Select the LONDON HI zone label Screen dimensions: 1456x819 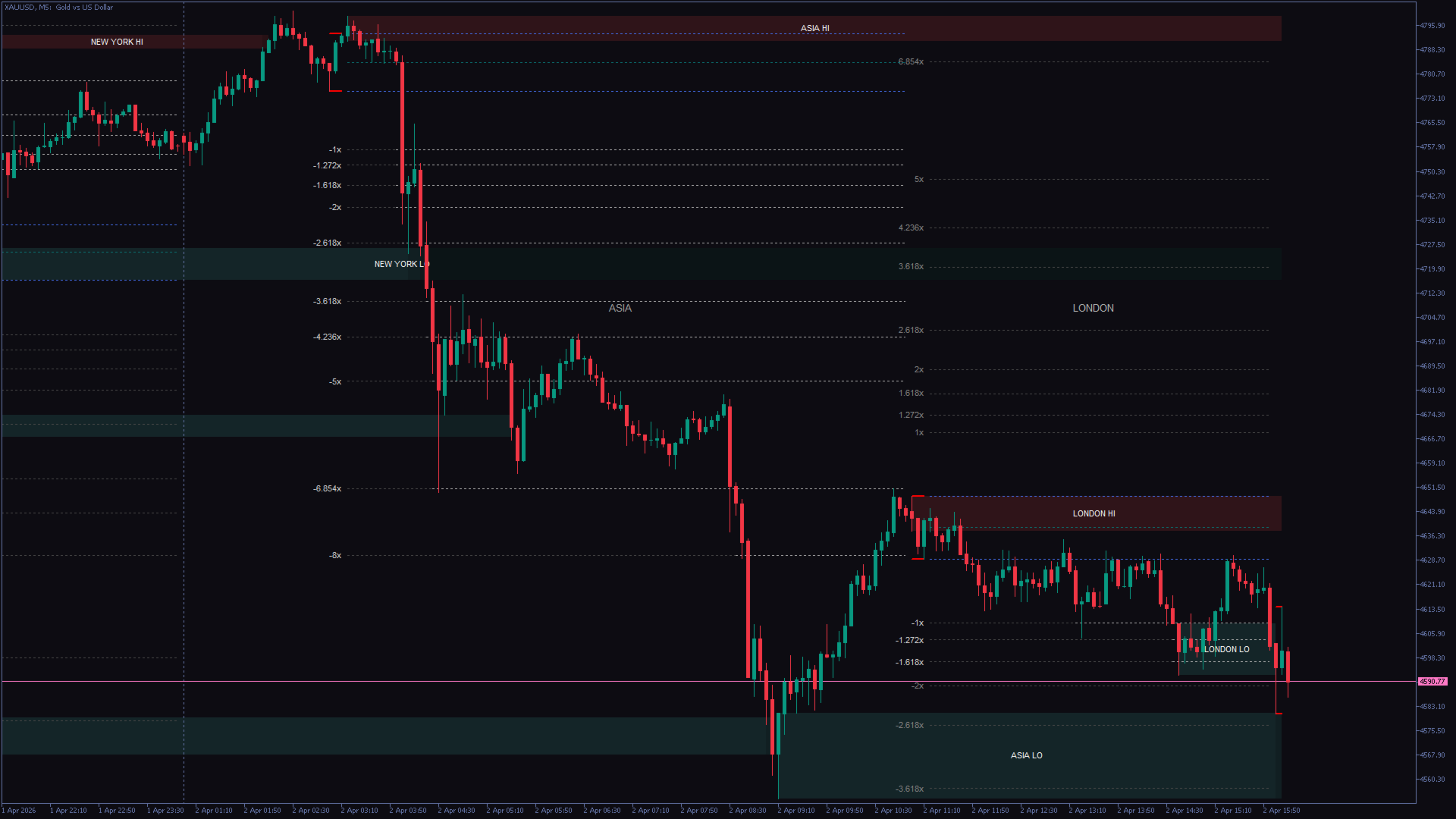point(1094,513)
